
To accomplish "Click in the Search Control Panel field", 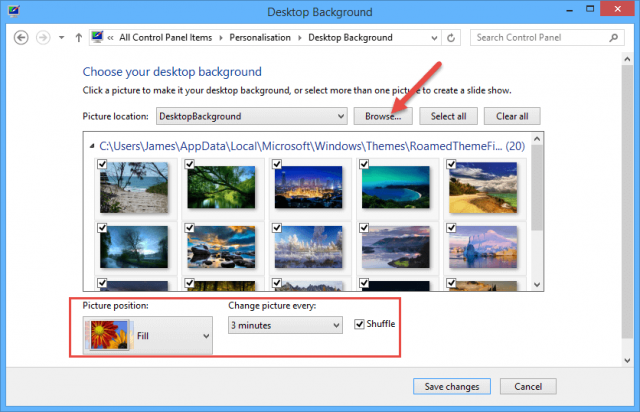I will [539, 38].
